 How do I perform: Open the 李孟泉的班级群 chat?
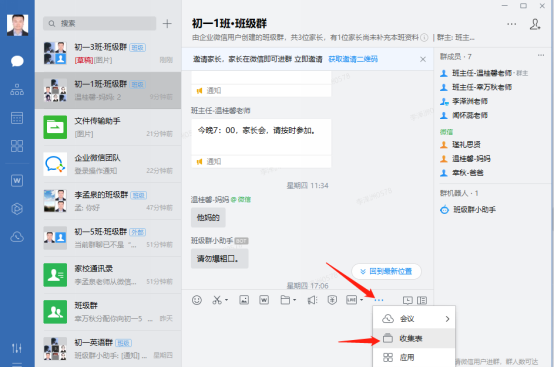pos(108,201)
